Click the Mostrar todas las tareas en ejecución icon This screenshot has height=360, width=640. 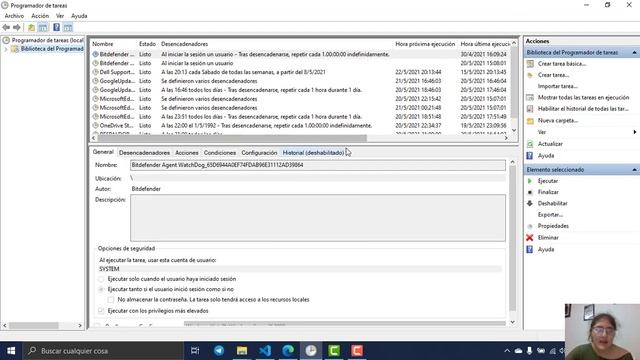(530, 98)
